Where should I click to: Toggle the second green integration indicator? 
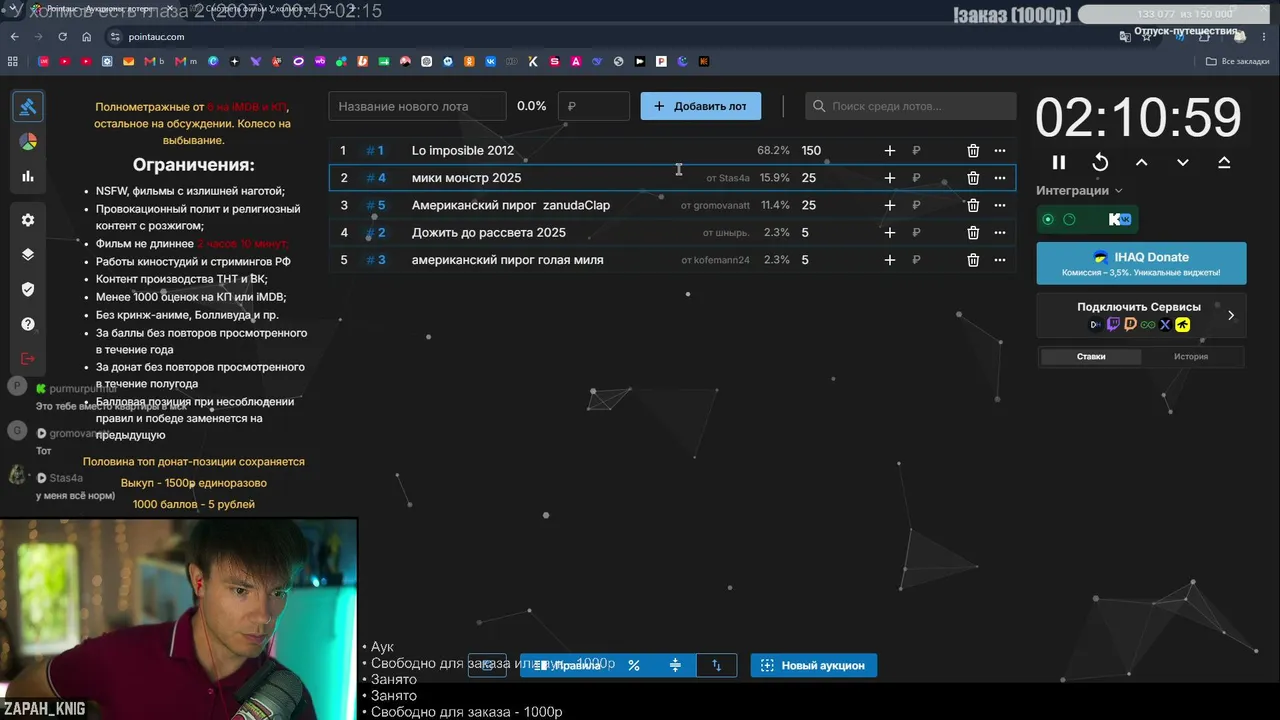click(1069, 220)
